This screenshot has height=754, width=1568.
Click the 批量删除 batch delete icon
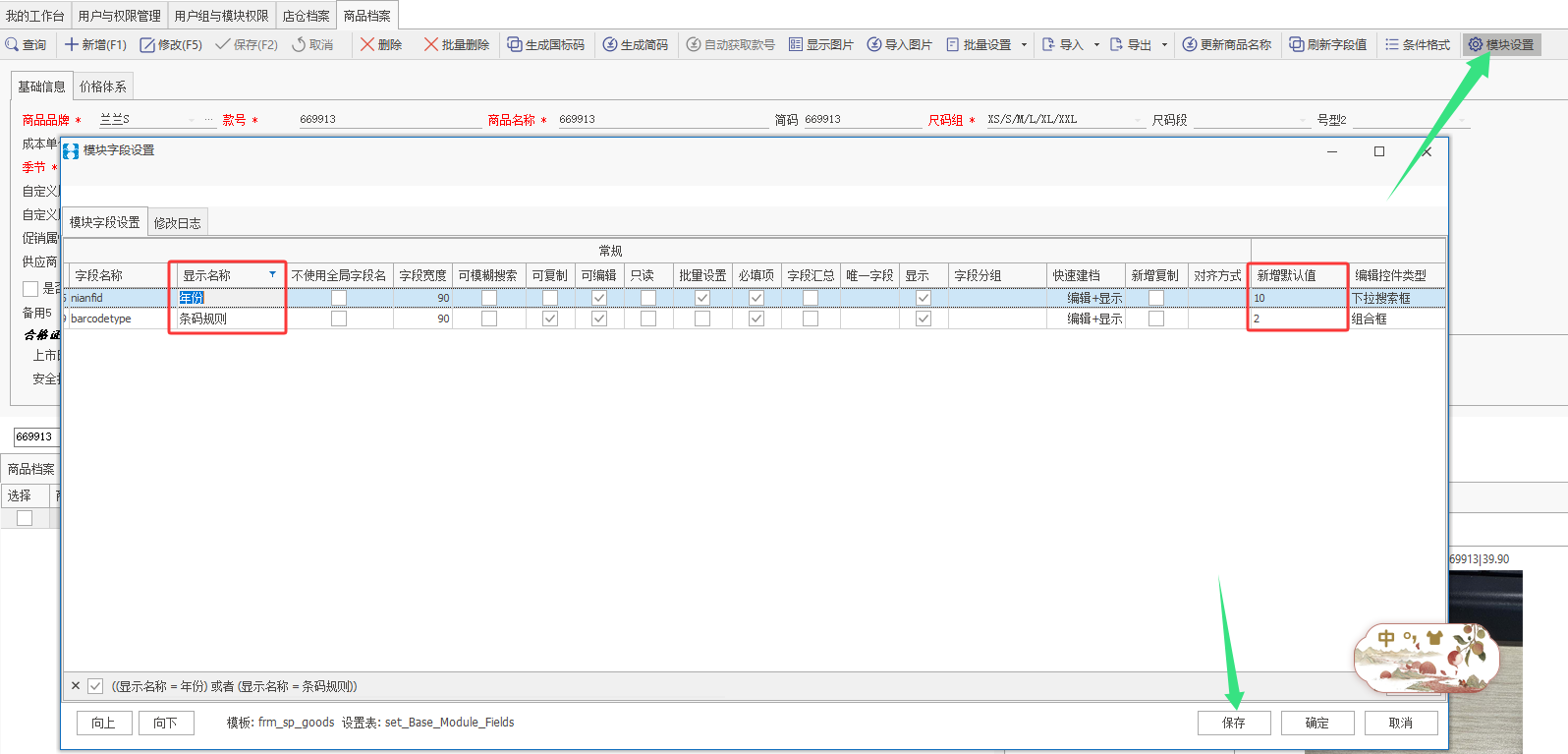pyautogui.click(x=430, y=45)
